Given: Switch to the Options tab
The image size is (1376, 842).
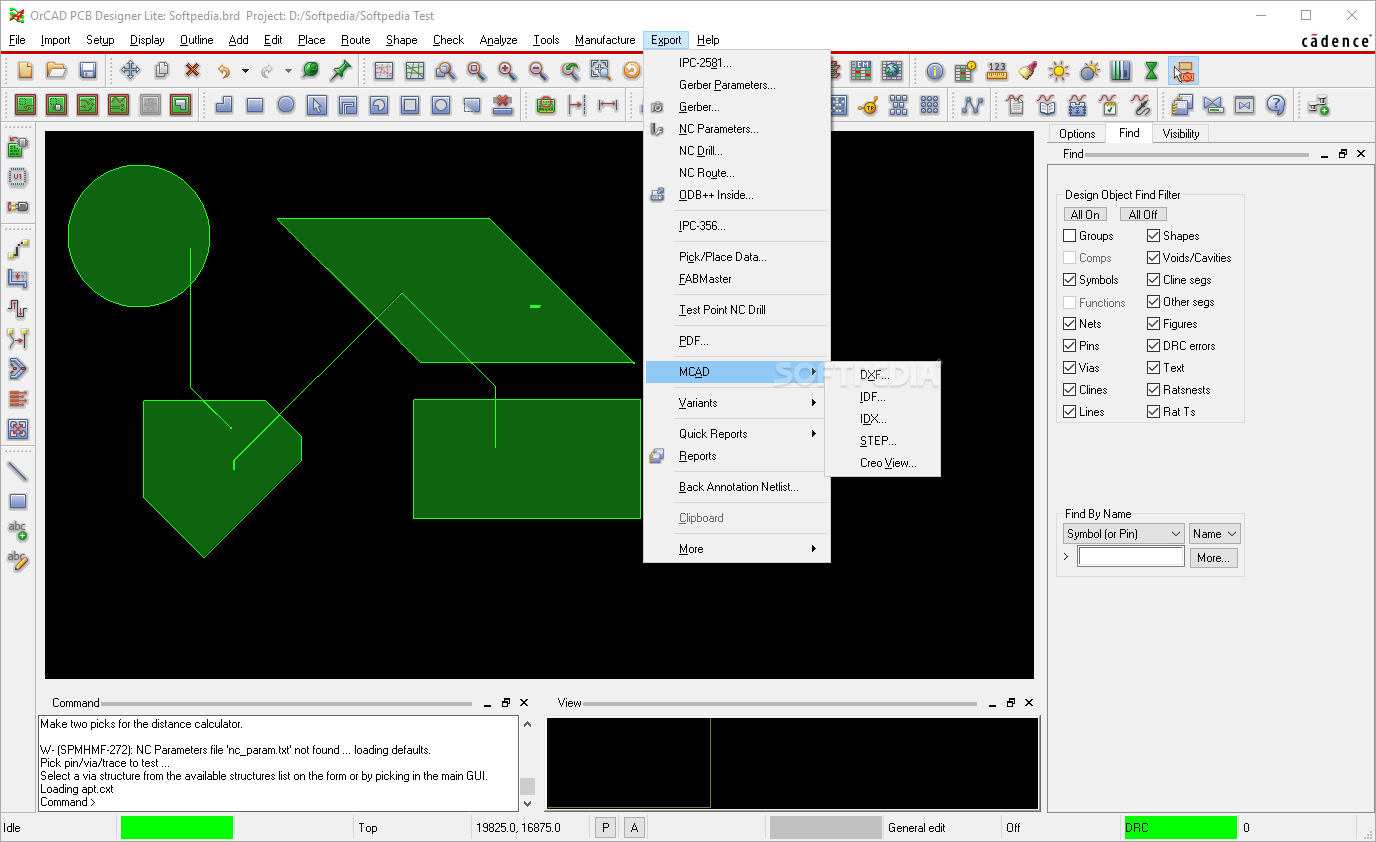Looking at the screenshot, I should tap(1077, 134).
